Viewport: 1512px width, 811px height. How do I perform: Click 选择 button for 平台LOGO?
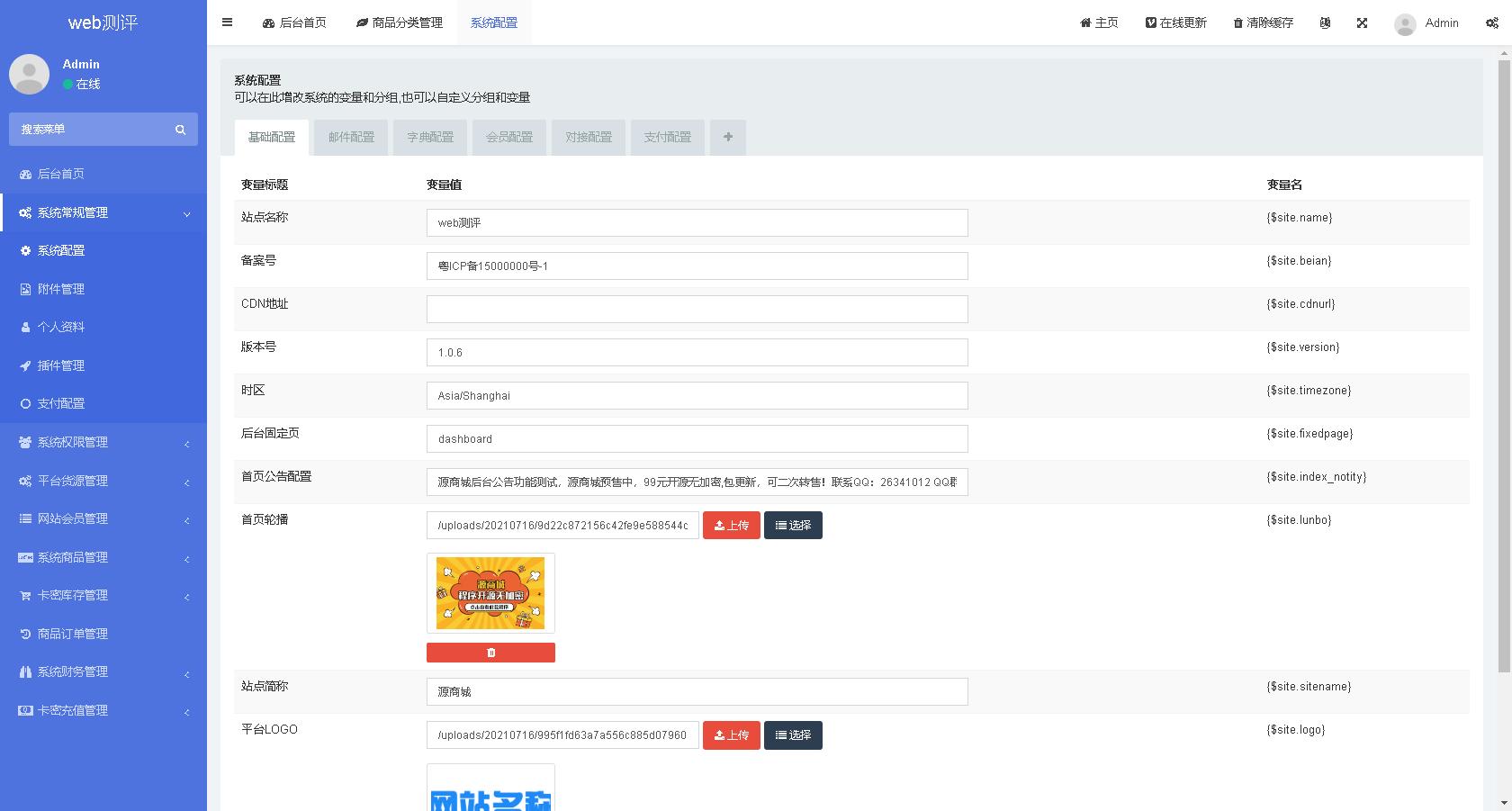pyautogui.click(x=793, y=735)
